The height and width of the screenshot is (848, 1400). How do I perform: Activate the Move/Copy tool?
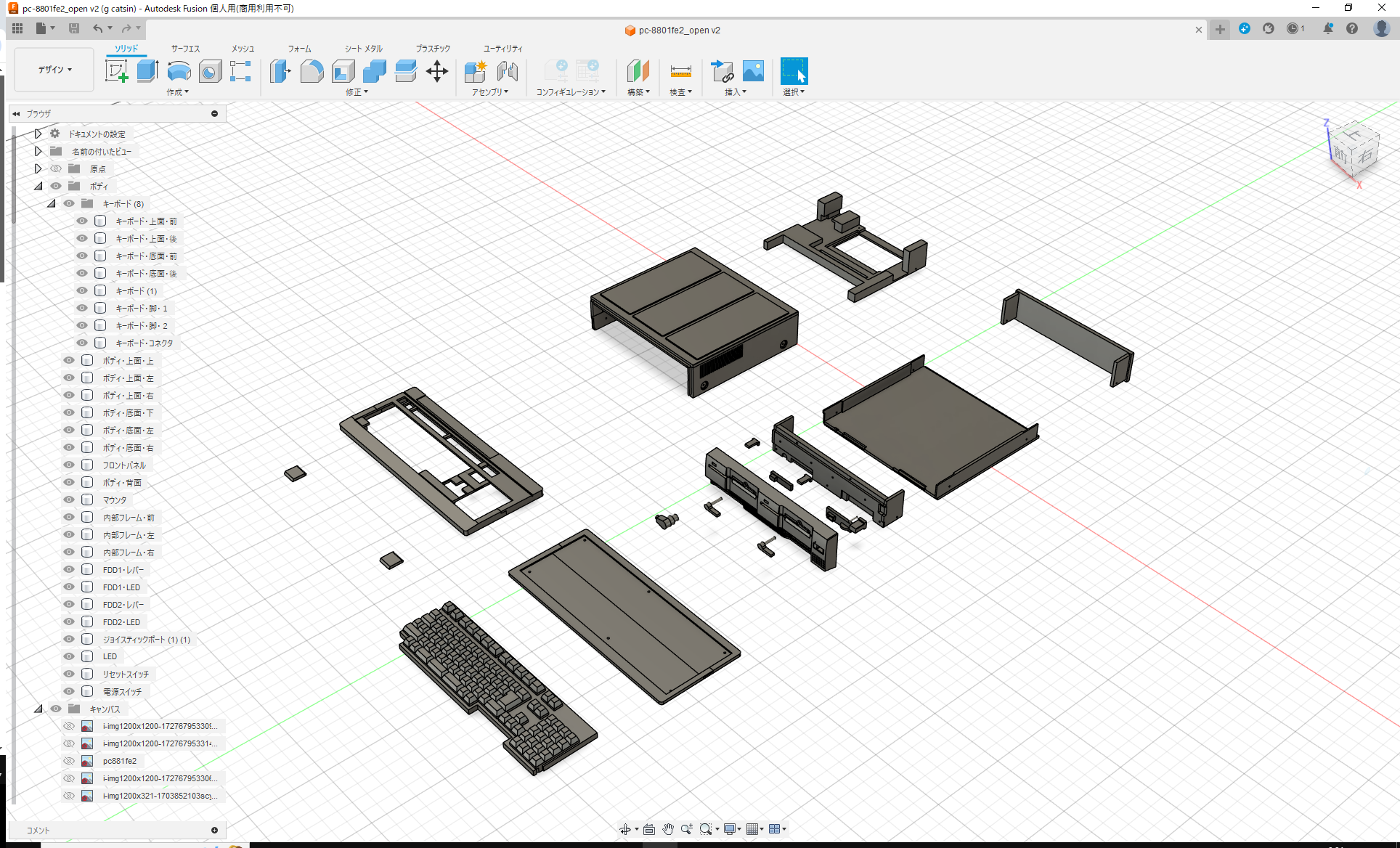[437, 70]
